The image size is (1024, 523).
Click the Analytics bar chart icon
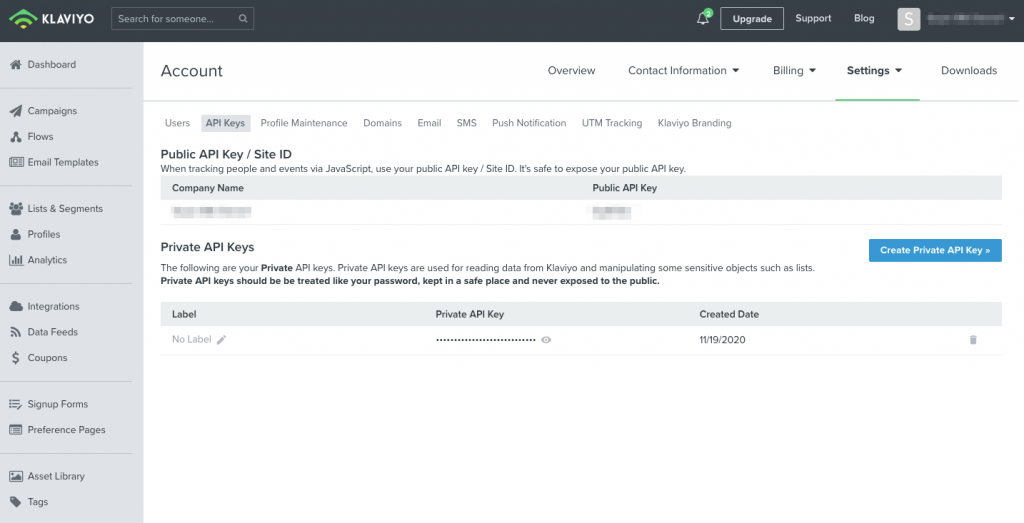point(16,260)
